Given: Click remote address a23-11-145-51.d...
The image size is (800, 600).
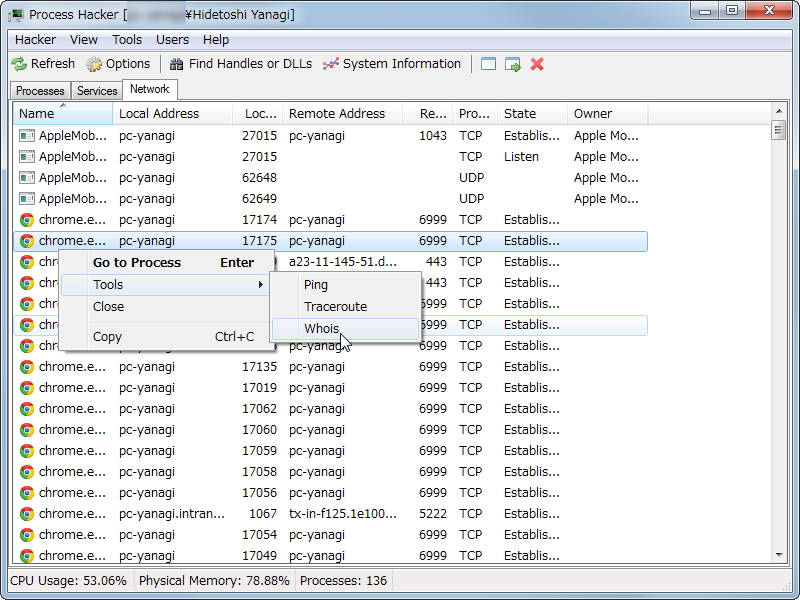Looking at the screenshot, I should [x=342, y=262].
